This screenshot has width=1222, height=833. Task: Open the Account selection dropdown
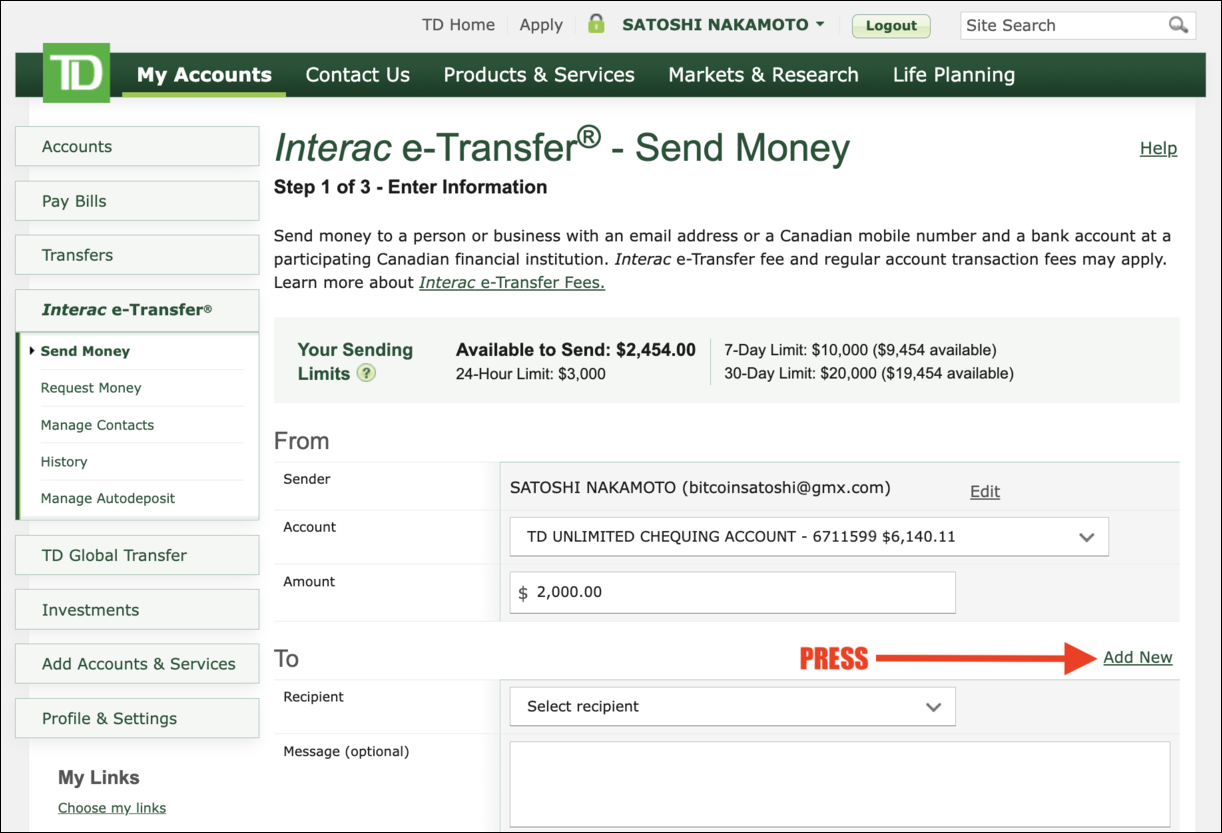click(809, 536)
